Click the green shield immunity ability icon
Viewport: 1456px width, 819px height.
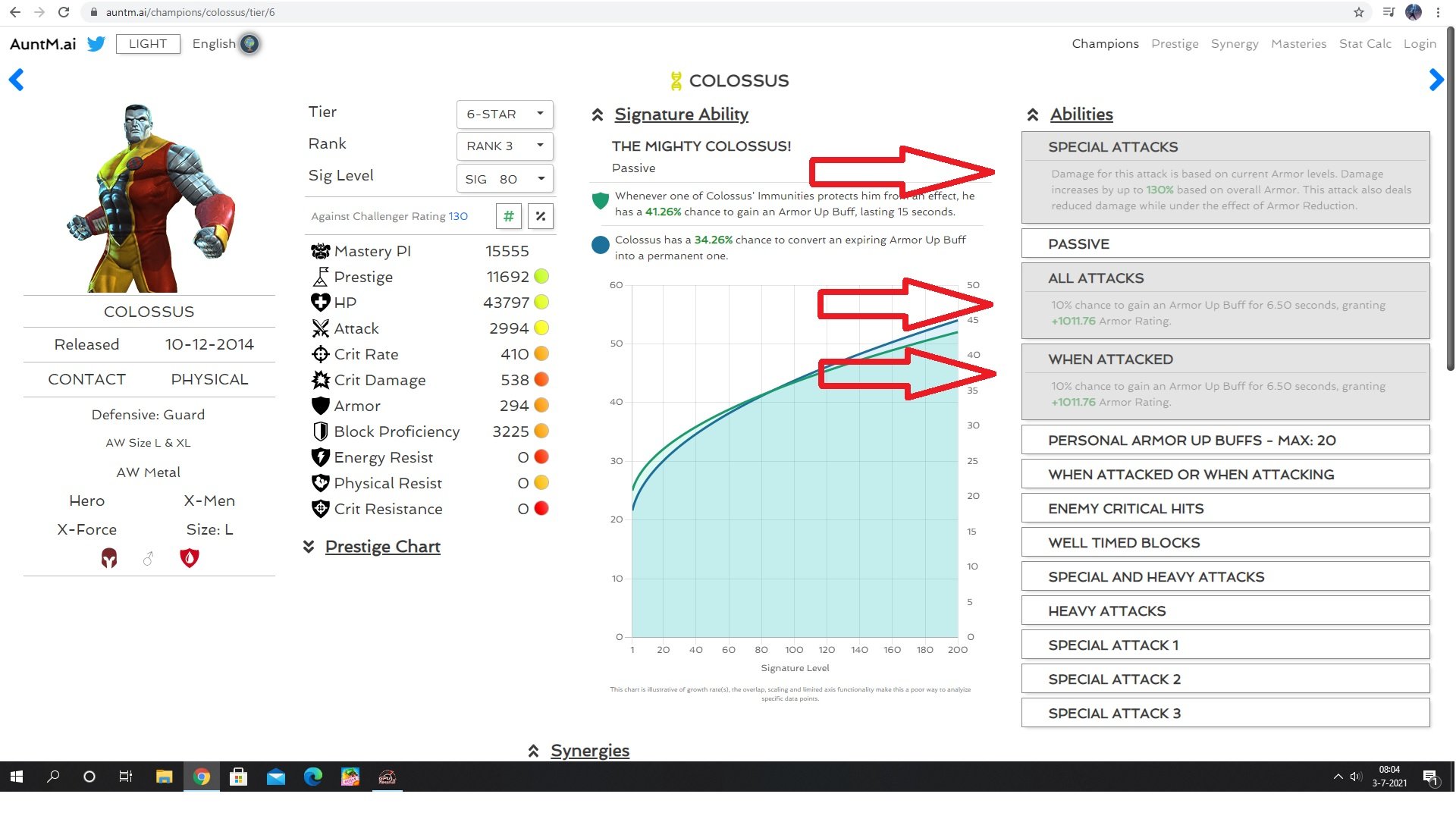tap(601, 201)
